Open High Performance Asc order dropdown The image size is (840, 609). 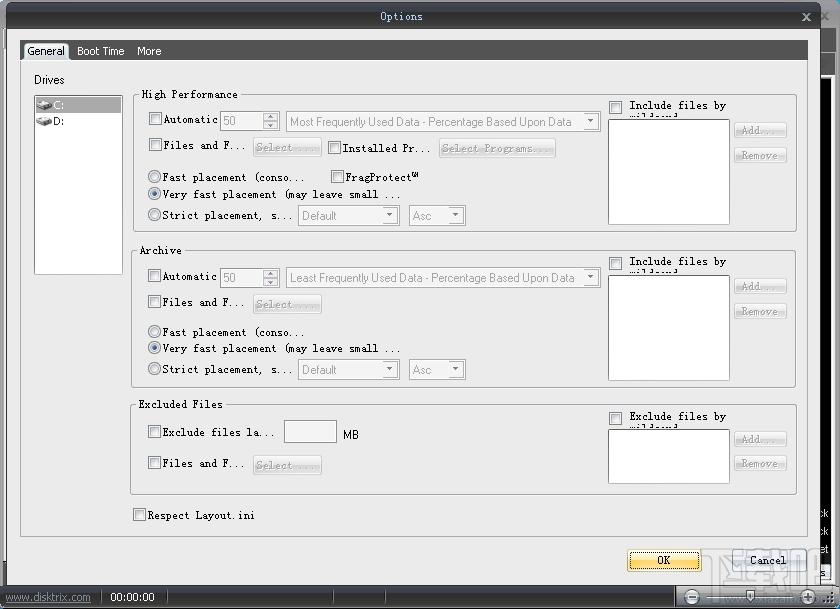(x=437, y=216)
